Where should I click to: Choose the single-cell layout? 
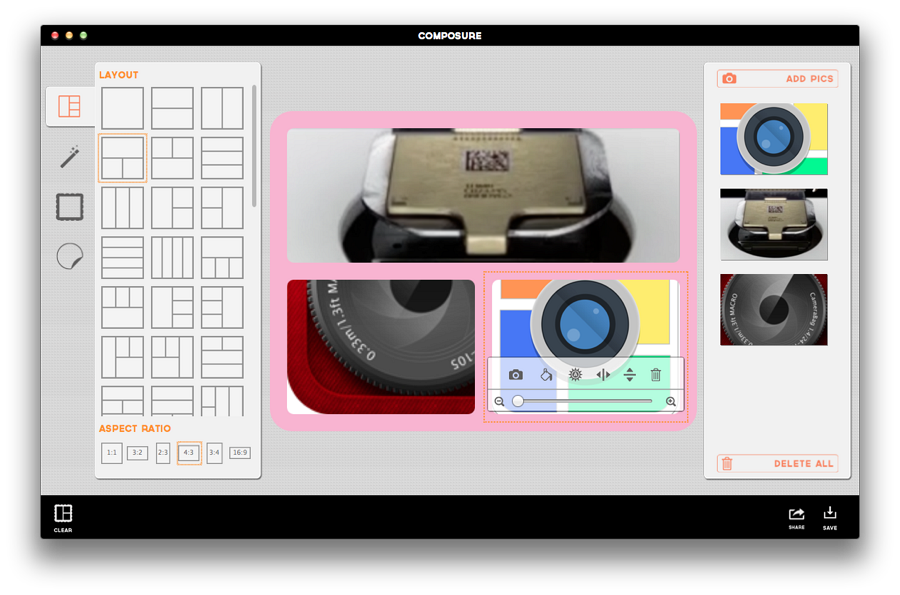[x=122, y=108]
